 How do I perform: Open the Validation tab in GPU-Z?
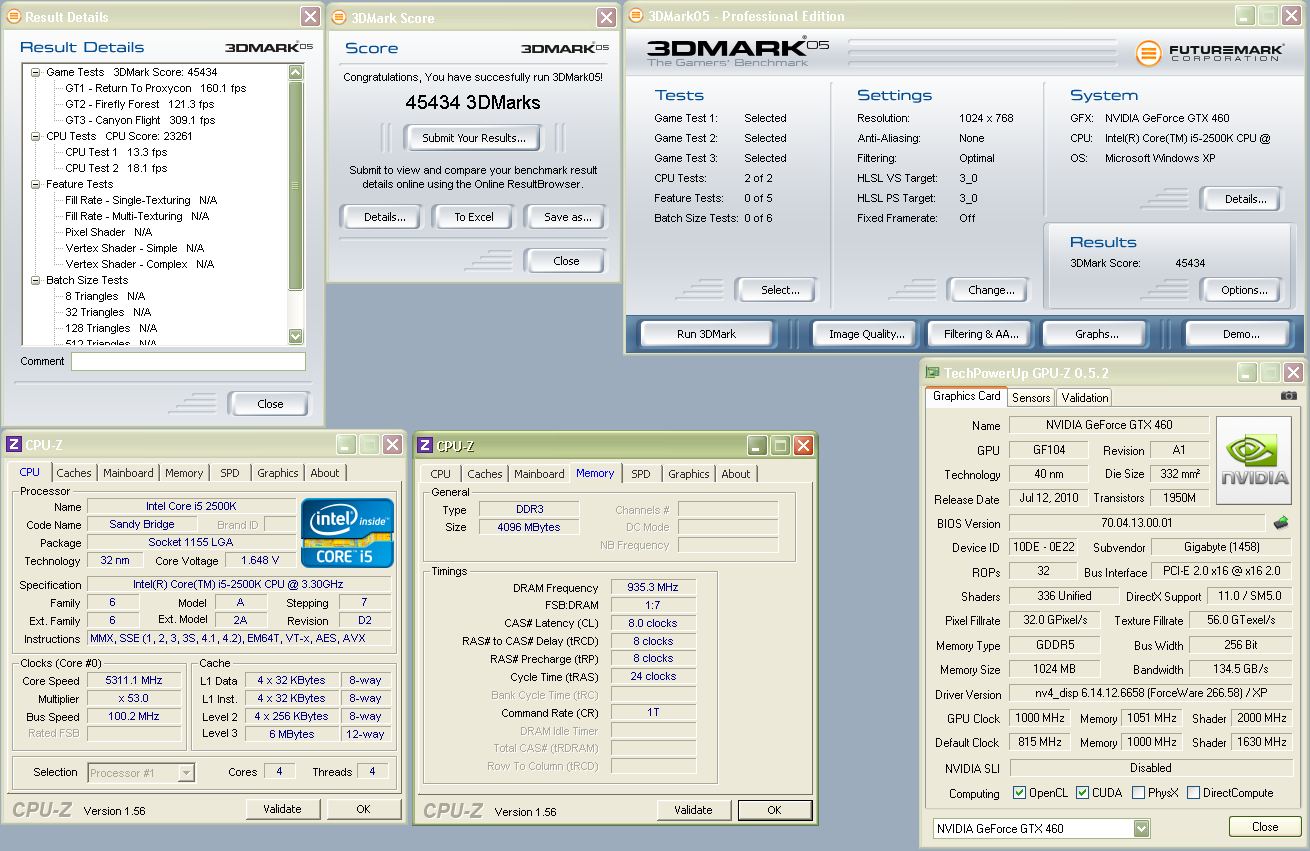pos(1085,397)
